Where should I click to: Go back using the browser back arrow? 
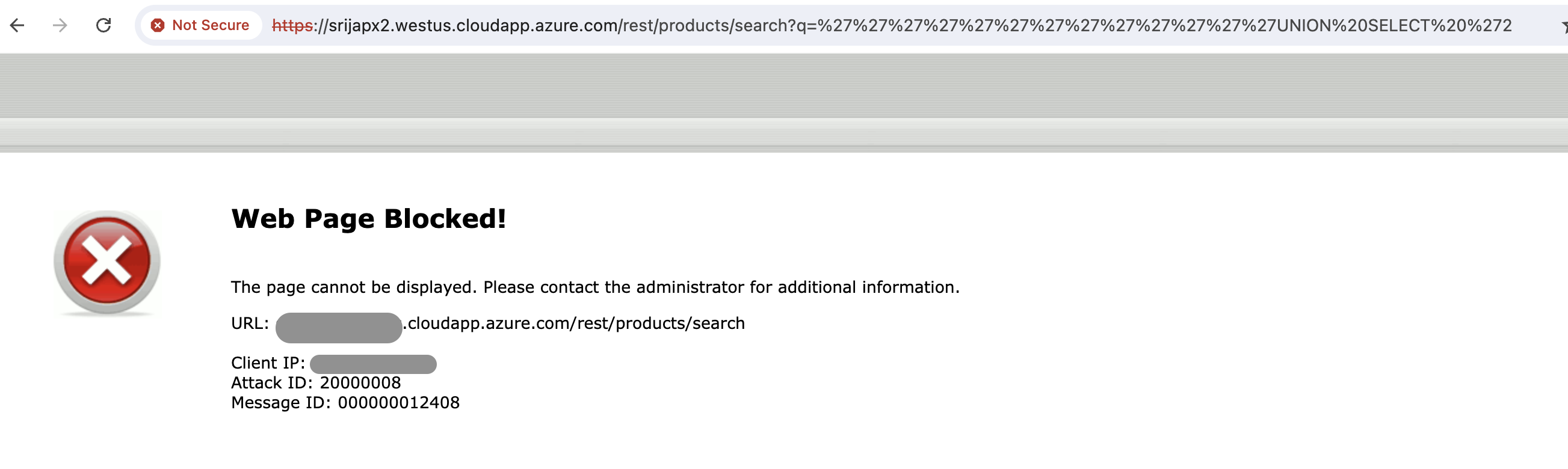(17, 25)
